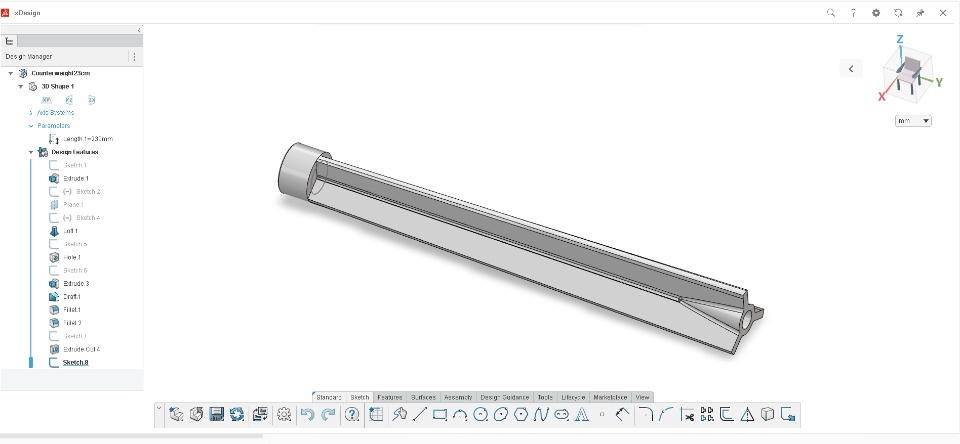Click the sketch Fillet corner tool
Viewport: 960px width, 444px height.
coord(645,415)
